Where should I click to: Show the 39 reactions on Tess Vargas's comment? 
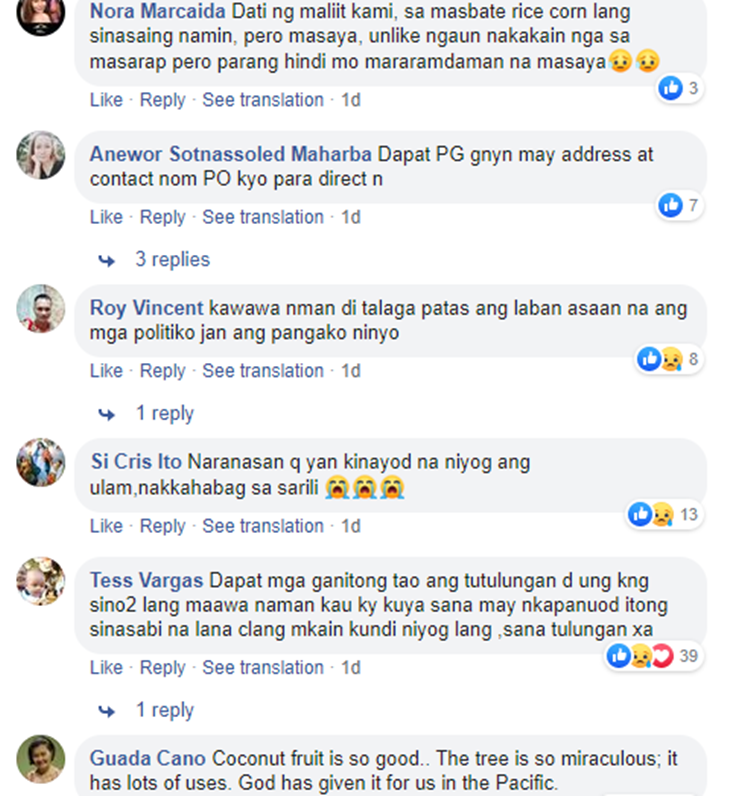point(654,656)
